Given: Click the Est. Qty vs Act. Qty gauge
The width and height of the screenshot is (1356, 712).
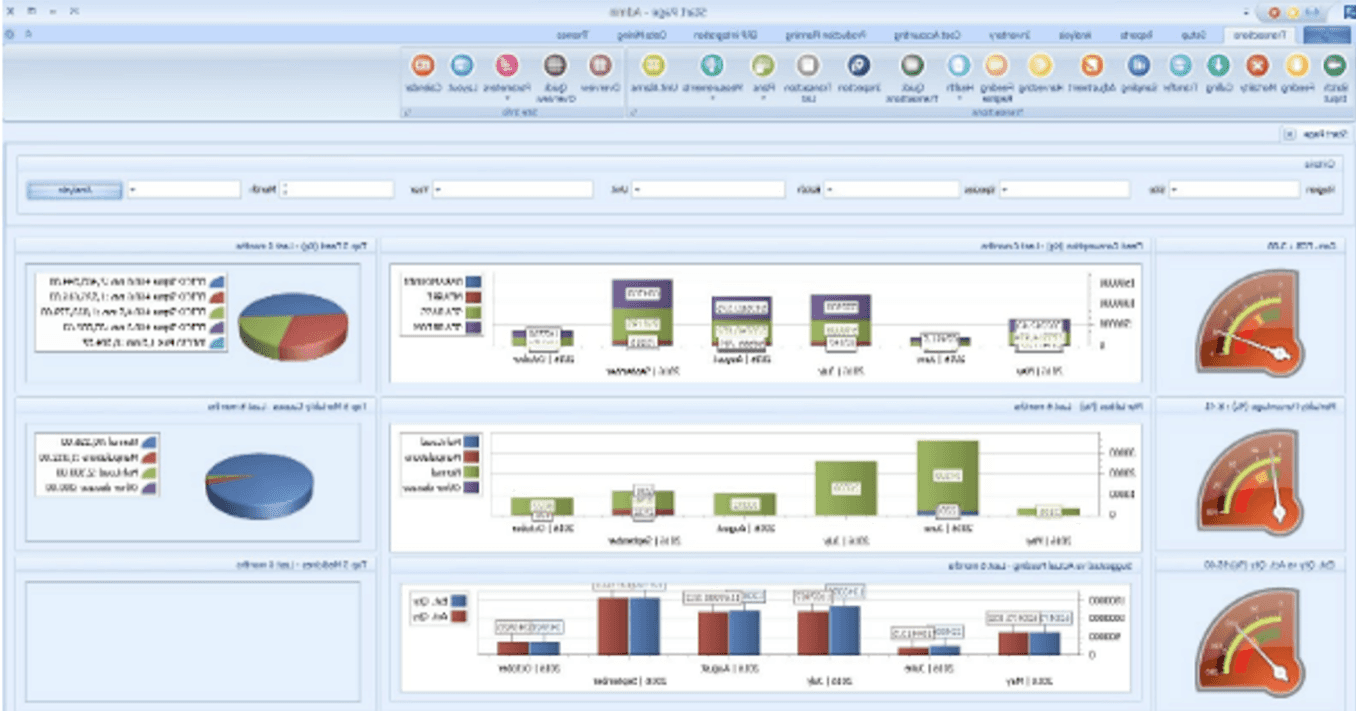Looking at the screenshot, I should point(1250,641).
